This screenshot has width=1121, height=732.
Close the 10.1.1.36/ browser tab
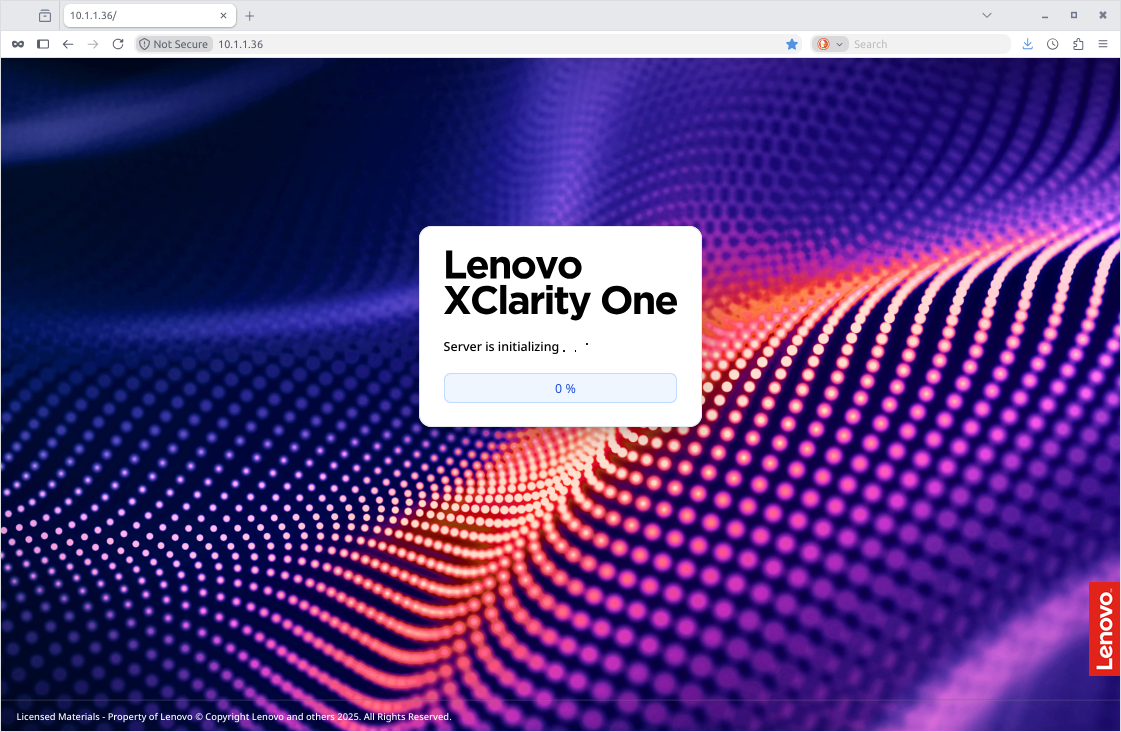223,15
